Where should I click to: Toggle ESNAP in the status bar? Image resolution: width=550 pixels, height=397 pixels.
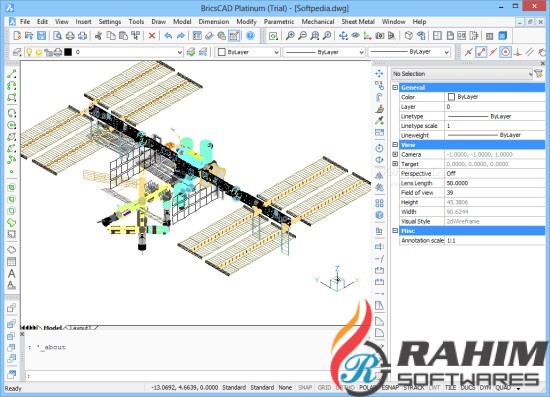(390, 388)
